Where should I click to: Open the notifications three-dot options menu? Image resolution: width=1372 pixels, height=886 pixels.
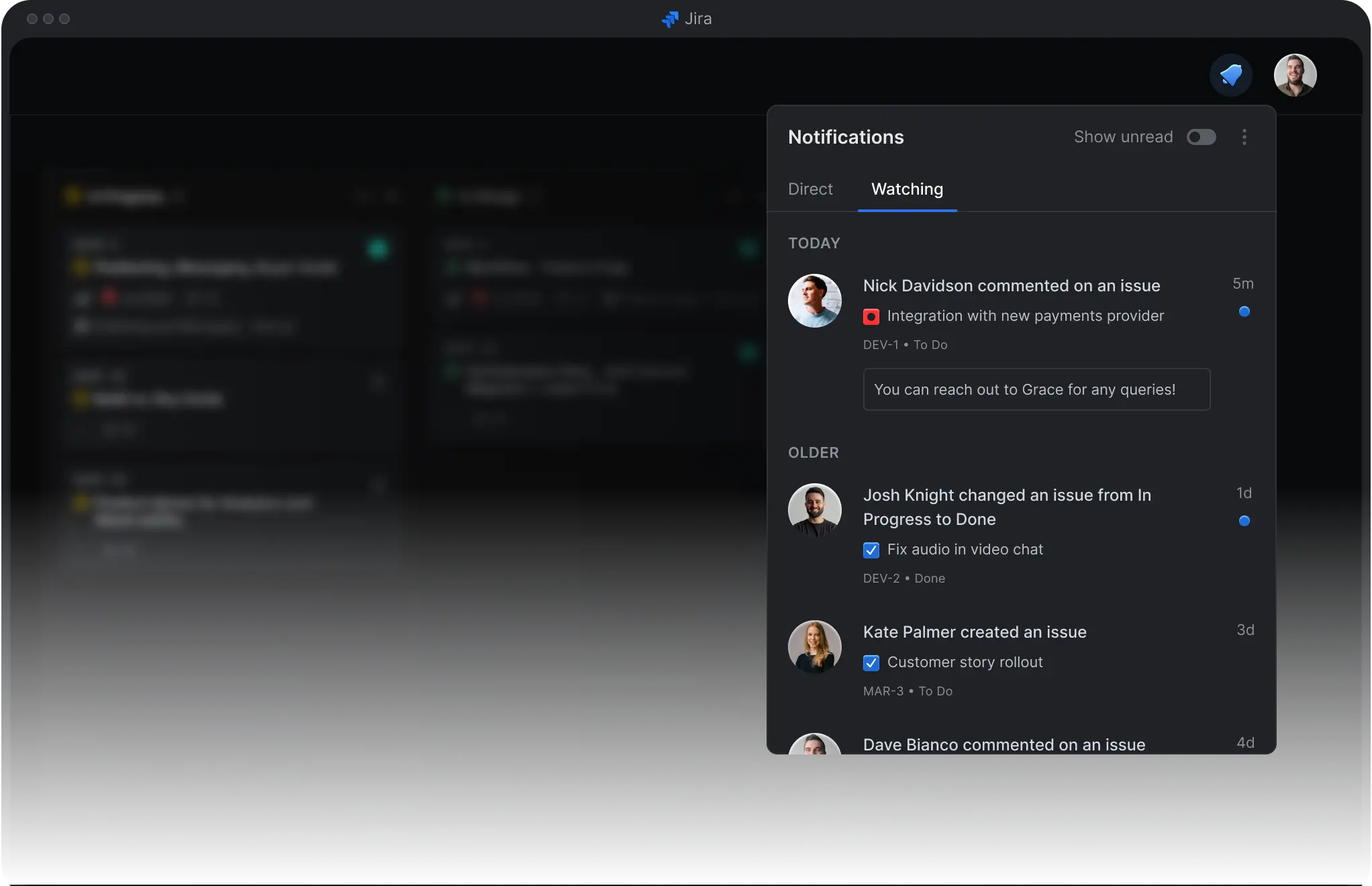tap(1244, 137)
